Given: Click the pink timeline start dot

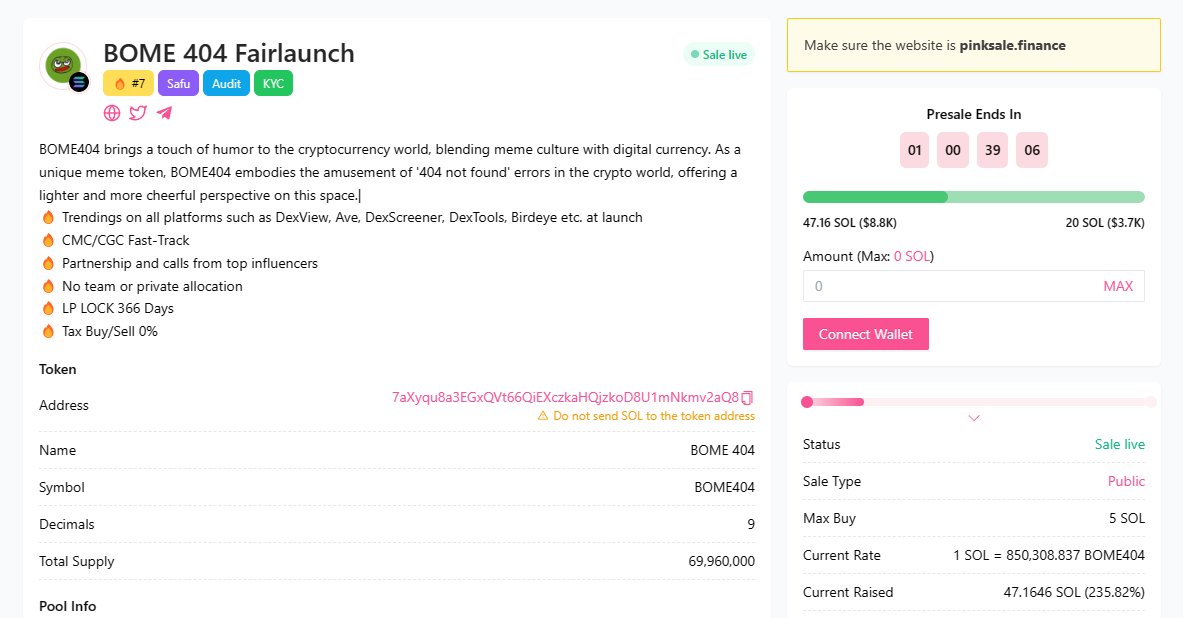Looking at the screenshot, I should click(x=807, y=402).
